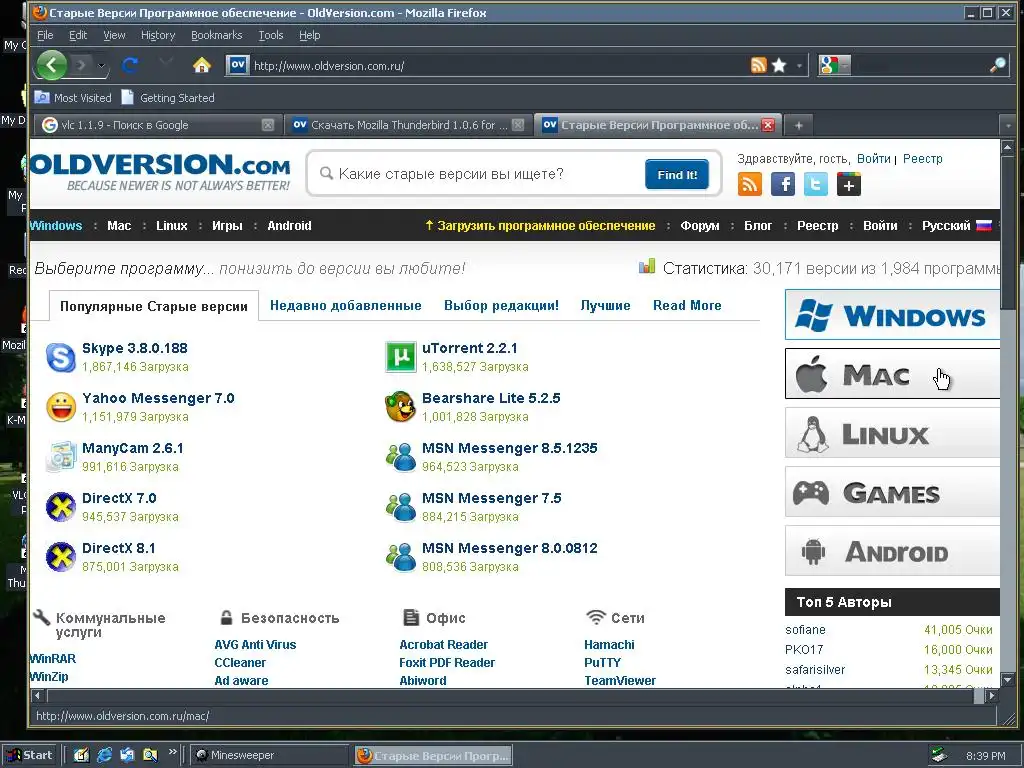Screen dimensions: 1024x768
Task: Open the Google Plus share icon
Action: (848, 184)
